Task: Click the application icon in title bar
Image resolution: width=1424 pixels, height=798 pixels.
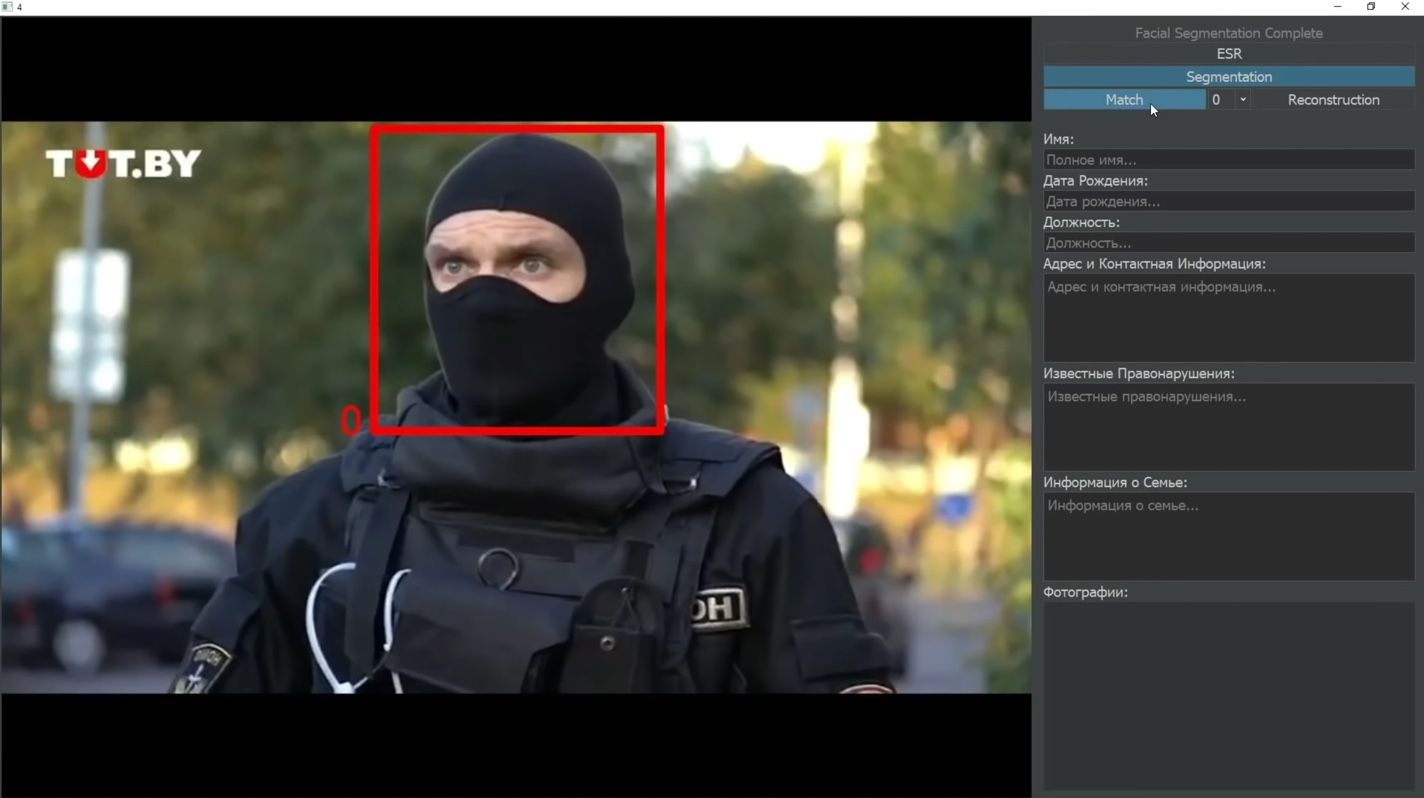Action: [8, 7]
